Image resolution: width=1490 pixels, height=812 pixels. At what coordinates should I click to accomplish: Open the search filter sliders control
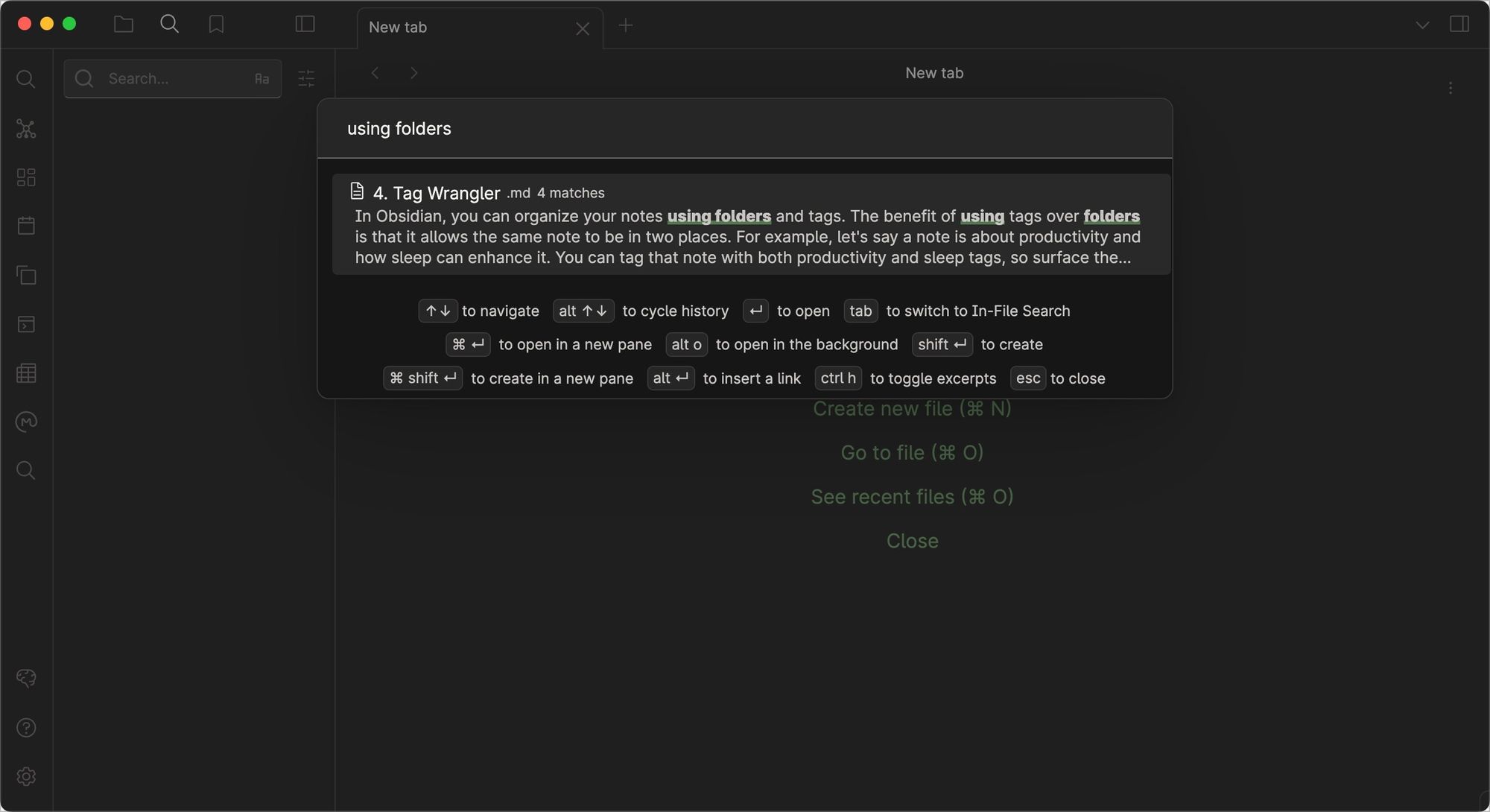pos(305,78)
